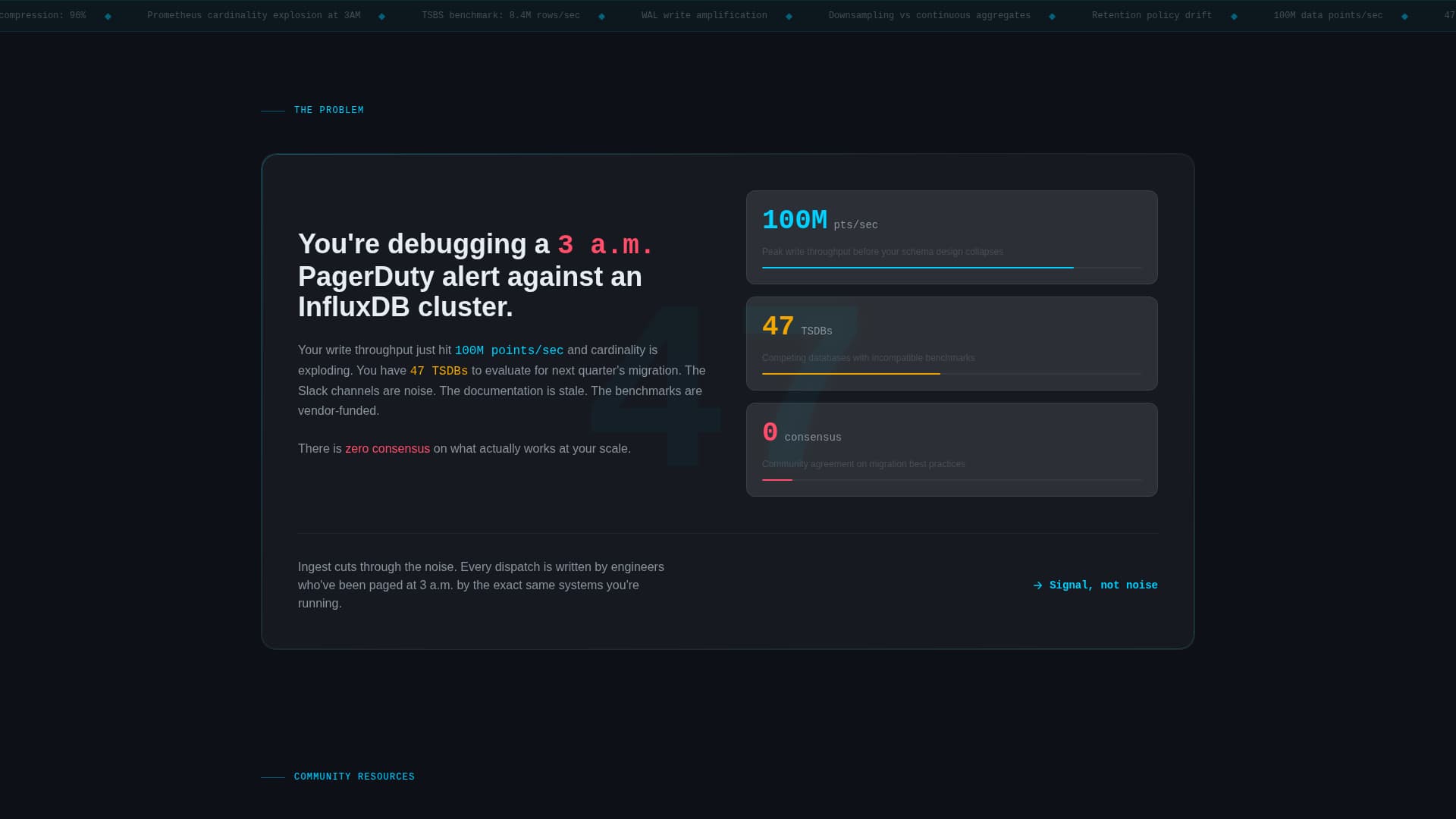Select the '47 TSDBs' stat card
Screen dimensions: 1456x819
coord(952,344)
